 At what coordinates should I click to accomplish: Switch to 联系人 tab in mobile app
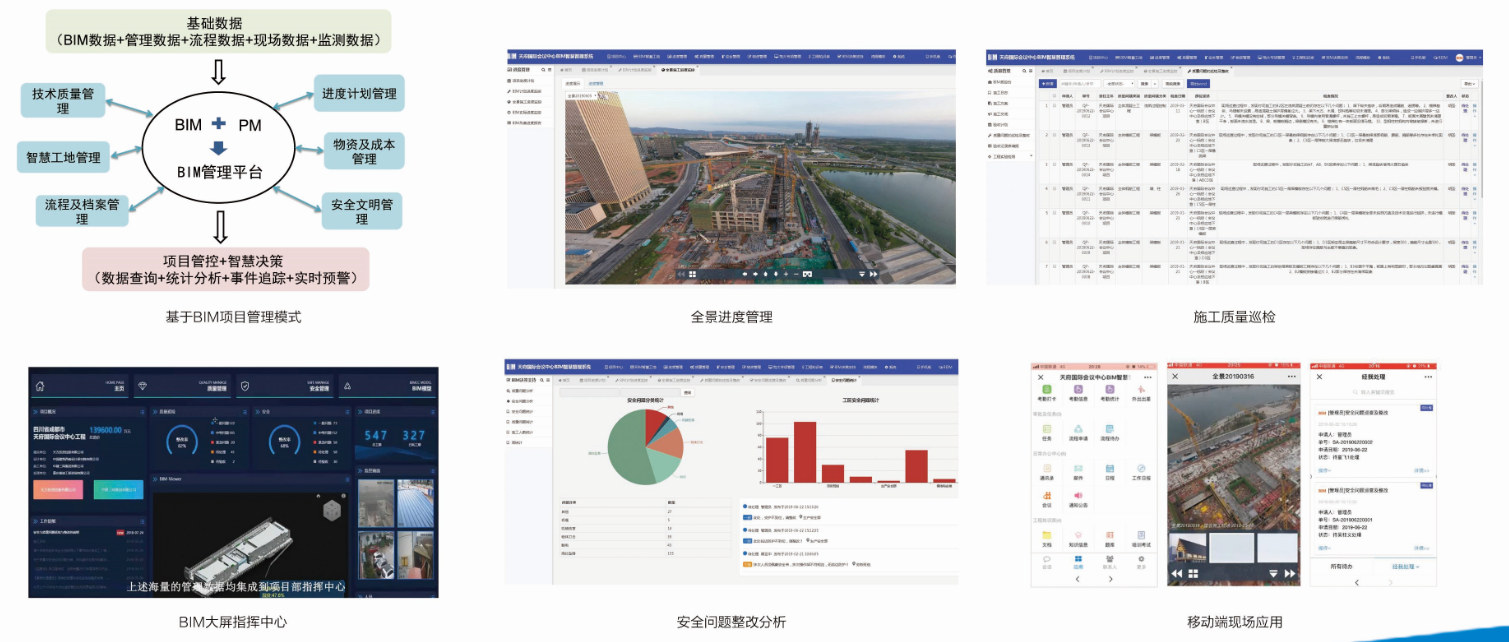tap(1109, 563)
